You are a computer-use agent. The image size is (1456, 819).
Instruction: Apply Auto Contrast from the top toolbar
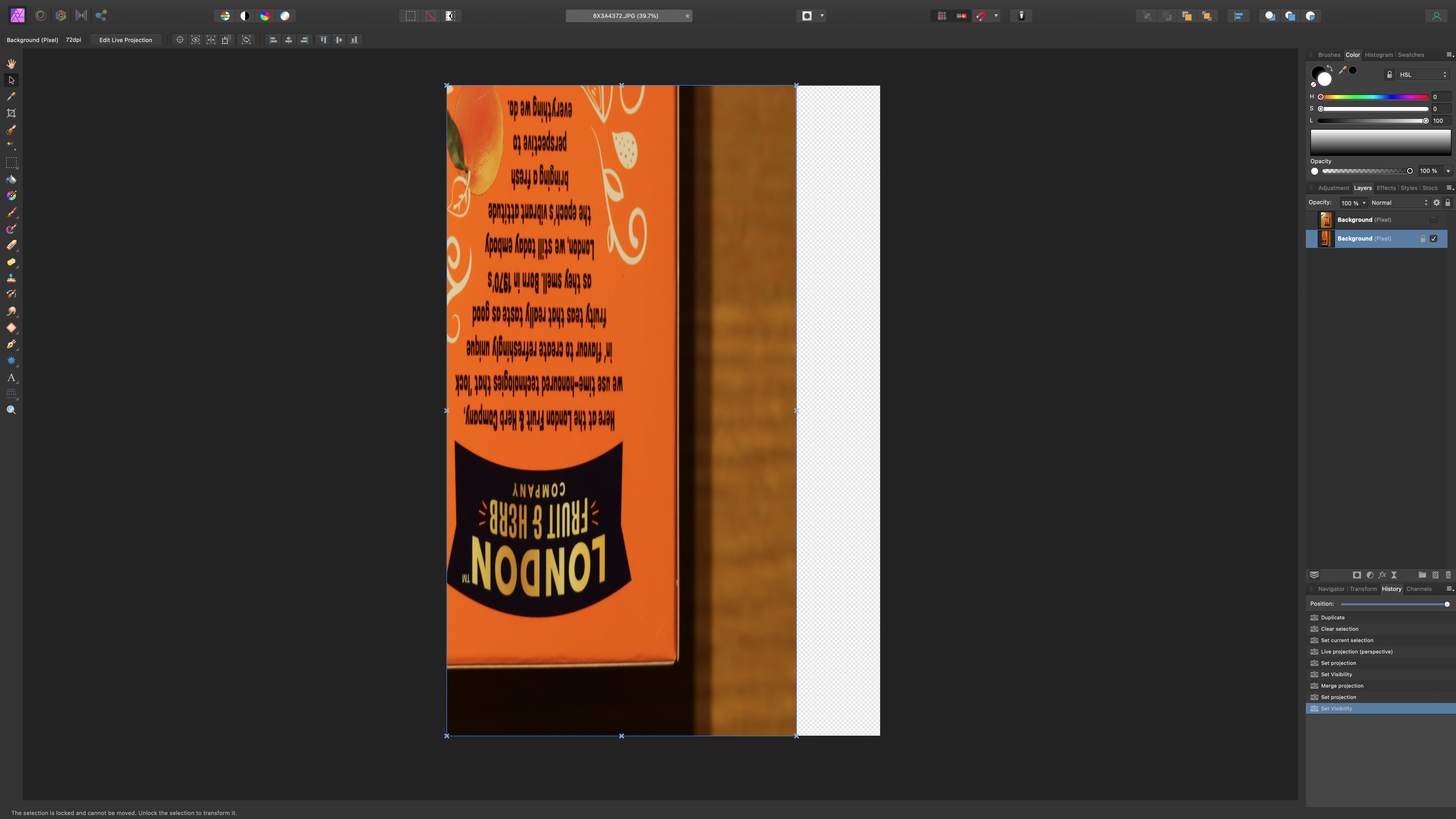point(245,16)
